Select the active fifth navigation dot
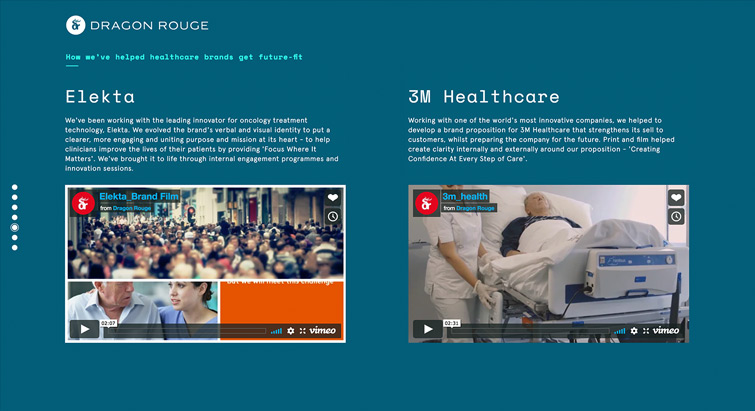Image resolution: width=755 pixels, height=411 pixels. coord(14,227)
